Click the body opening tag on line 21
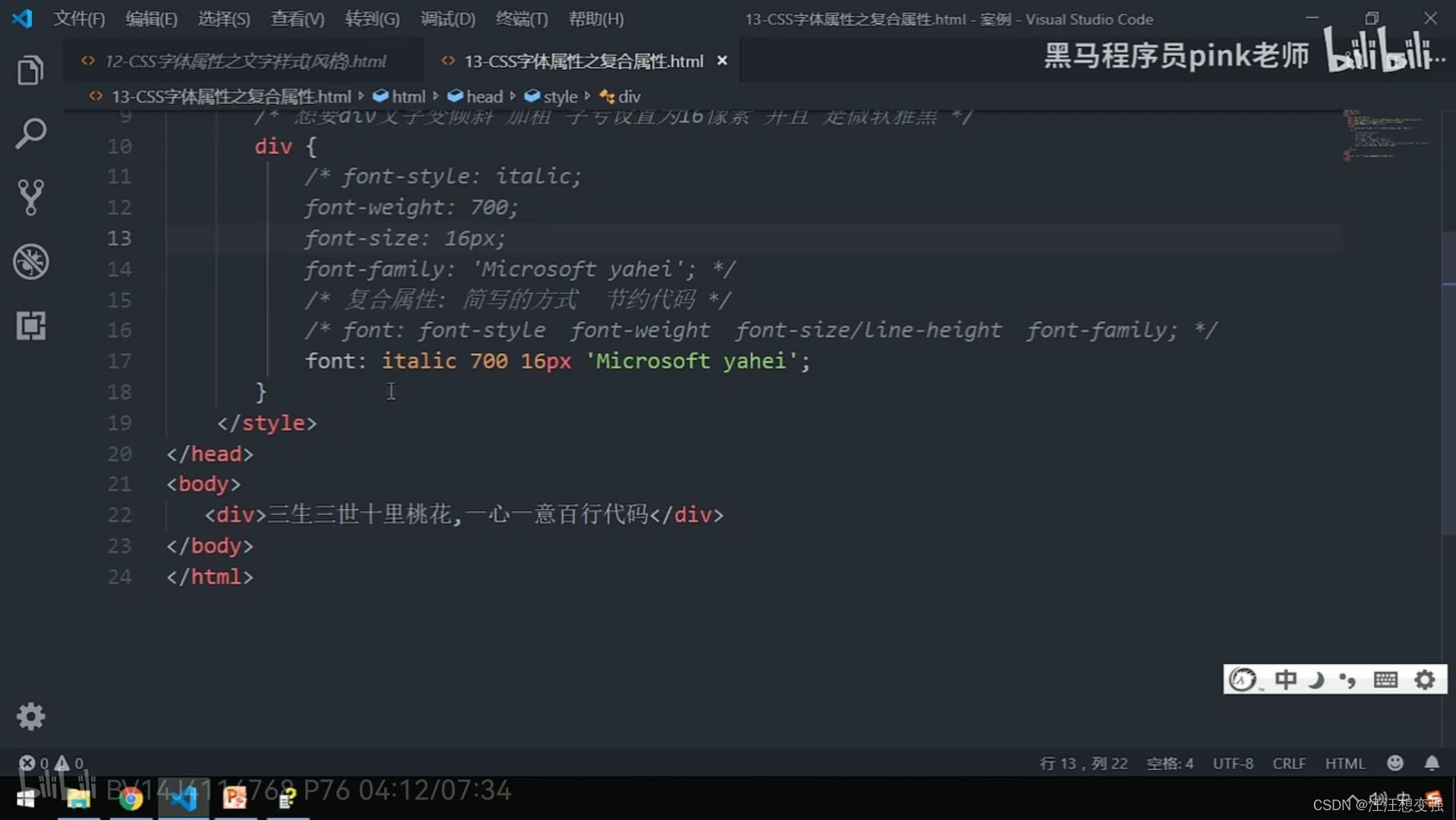The height and width of the screenshot is (820, 1456). [x=204, y=484]
